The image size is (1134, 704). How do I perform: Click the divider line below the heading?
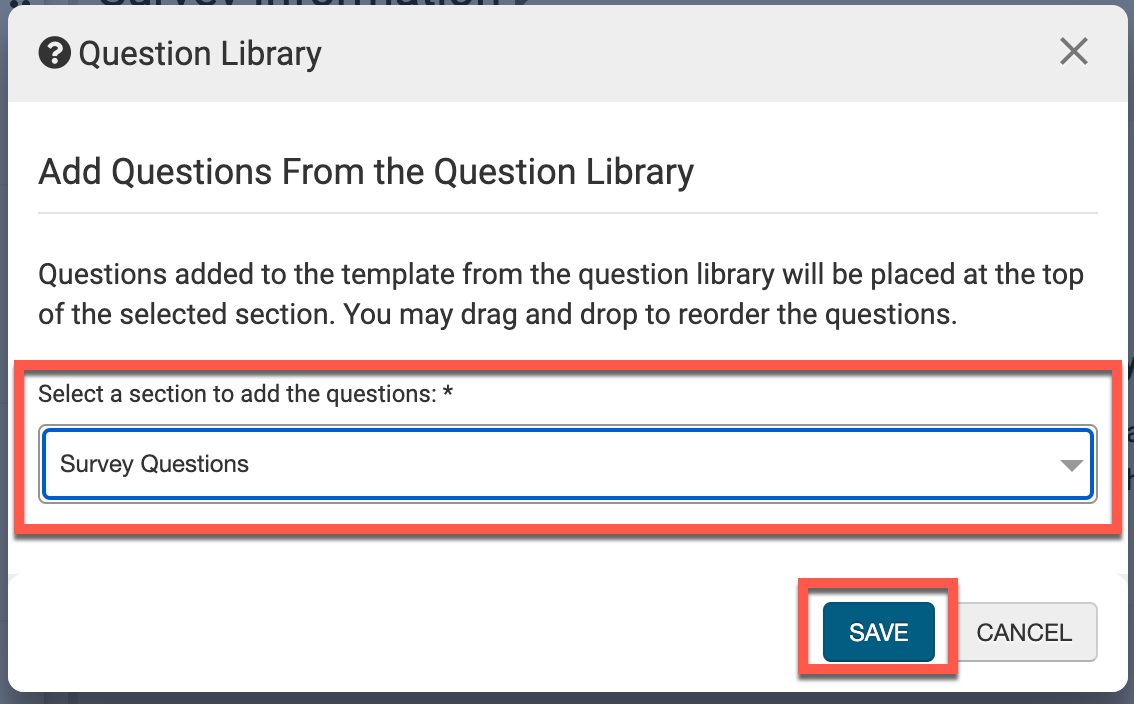point(567,213)
